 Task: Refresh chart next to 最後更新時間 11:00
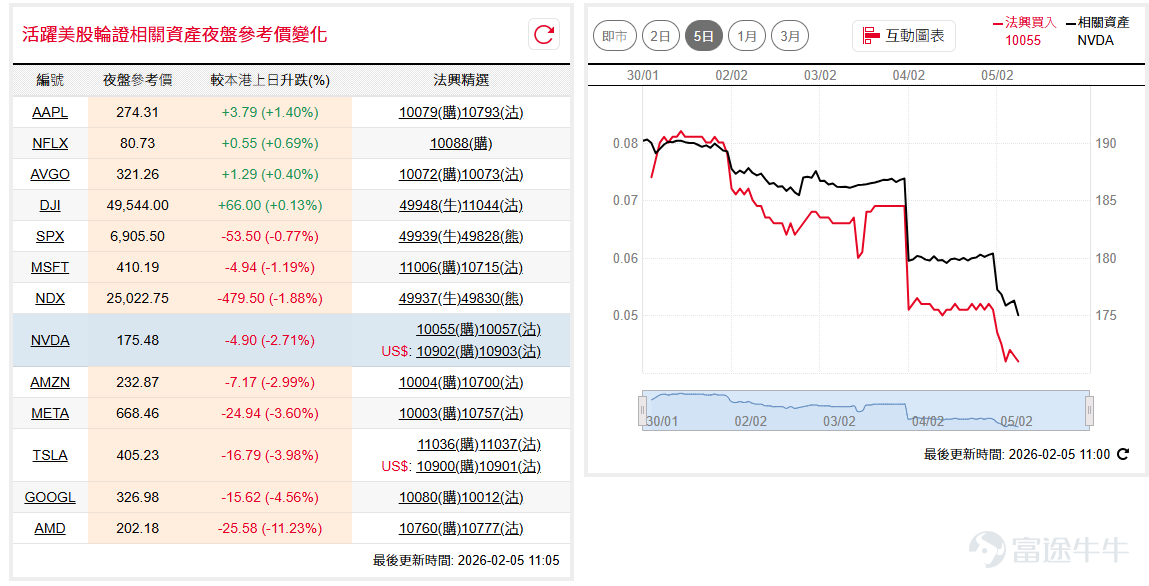pos(1123,454)
